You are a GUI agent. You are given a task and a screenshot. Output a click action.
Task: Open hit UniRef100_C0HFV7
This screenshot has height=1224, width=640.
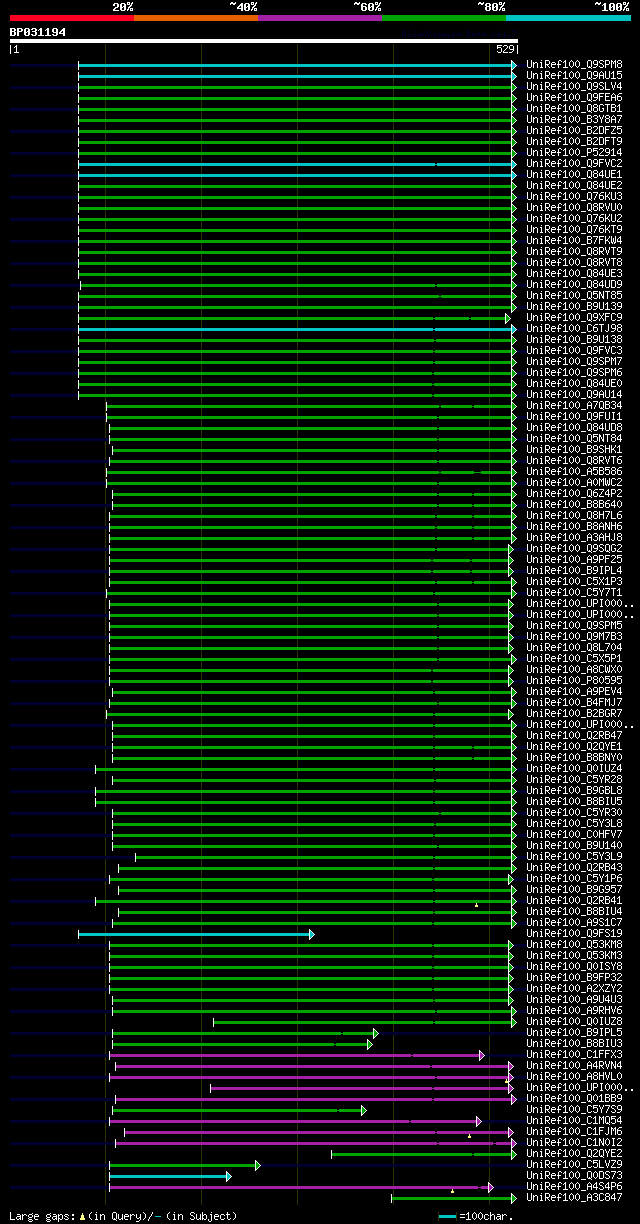[x=574, y=834]
